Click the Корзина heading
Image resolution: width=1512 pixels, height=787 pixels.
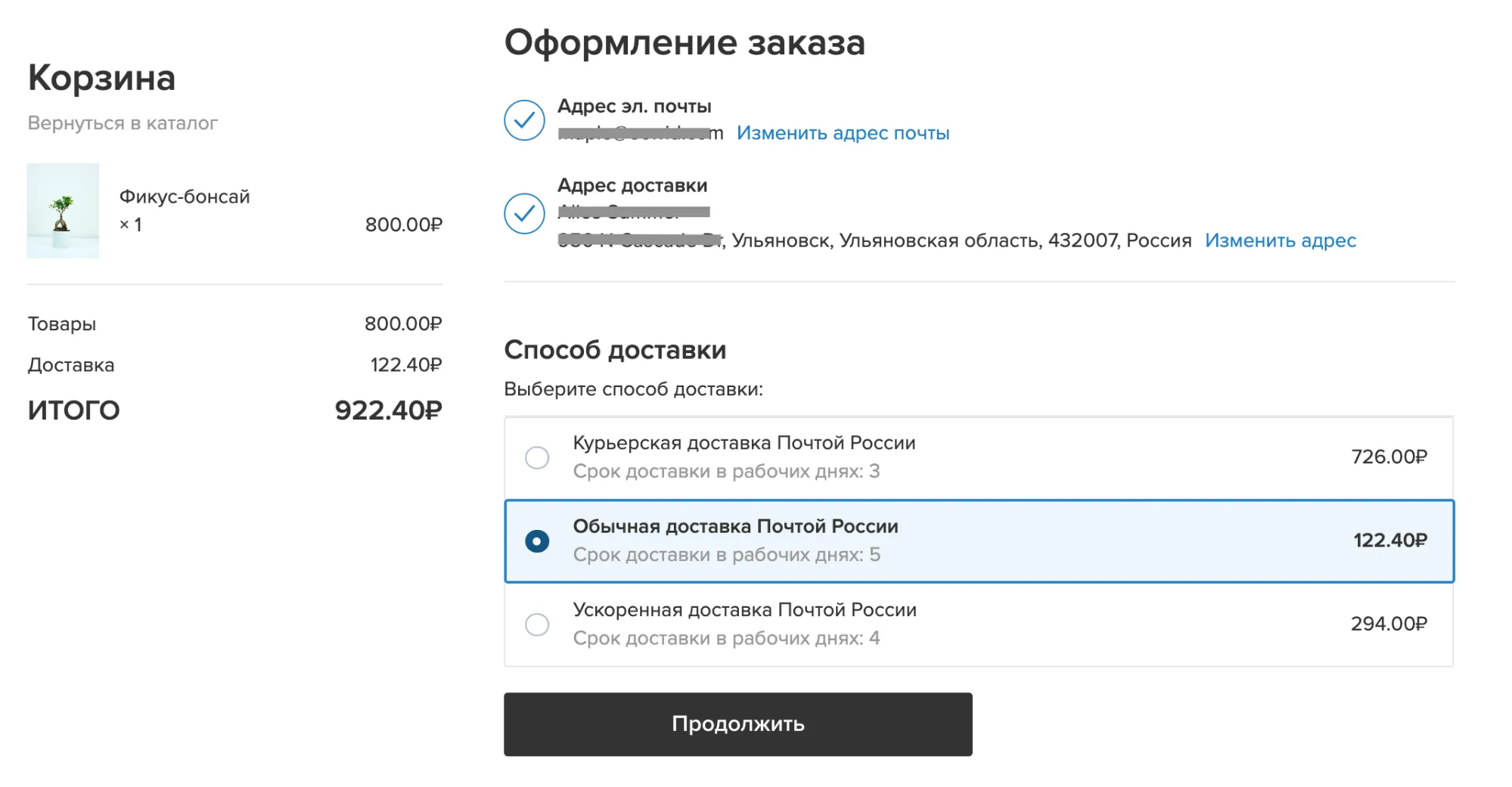tap(102, 77)
